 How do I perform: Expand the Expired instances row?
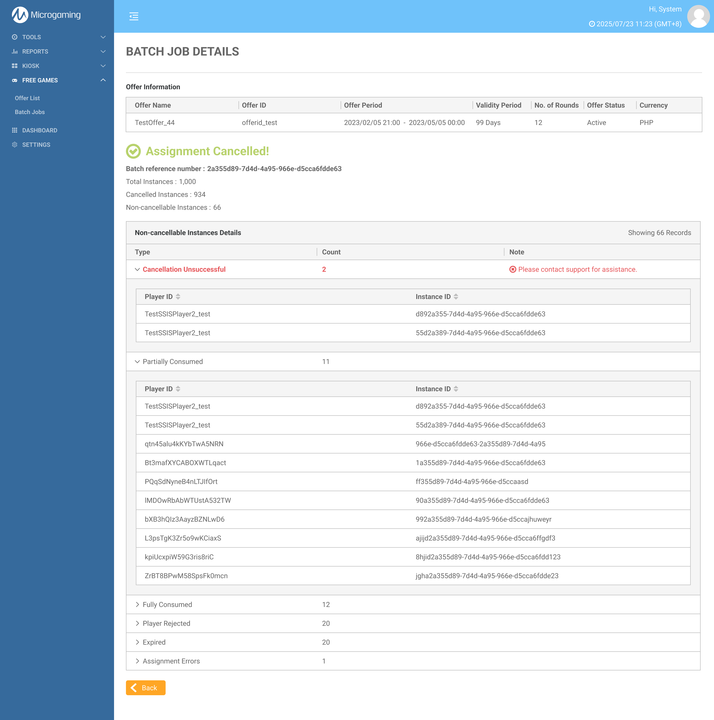138,643
